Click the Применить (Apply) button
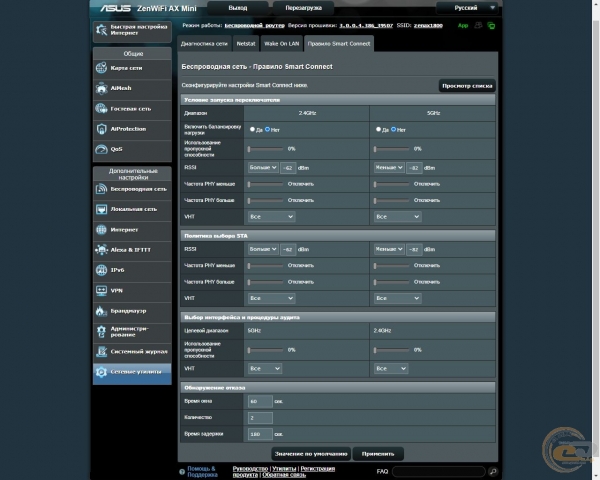 click(378, 454)
